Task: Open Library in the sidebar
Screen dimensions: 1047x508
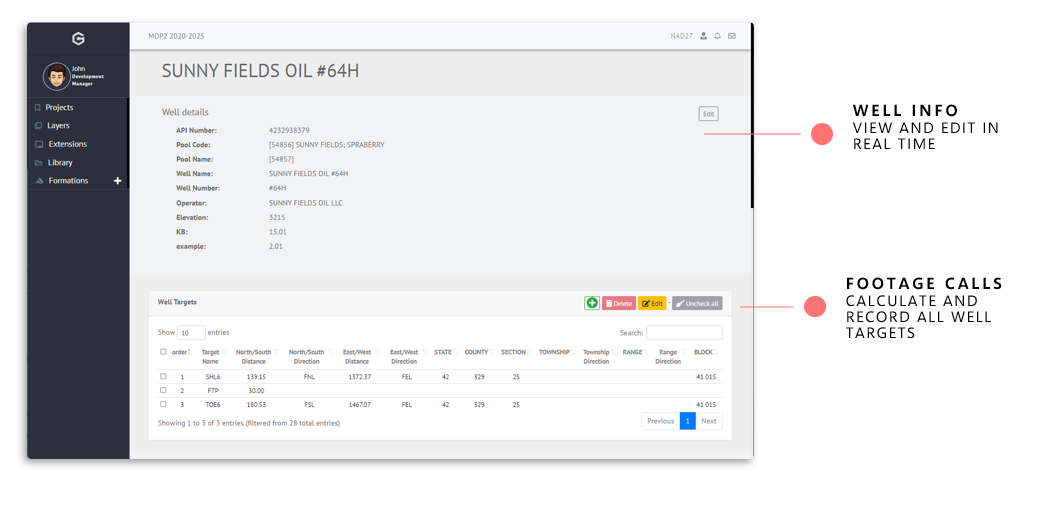Action: point(60,163)
